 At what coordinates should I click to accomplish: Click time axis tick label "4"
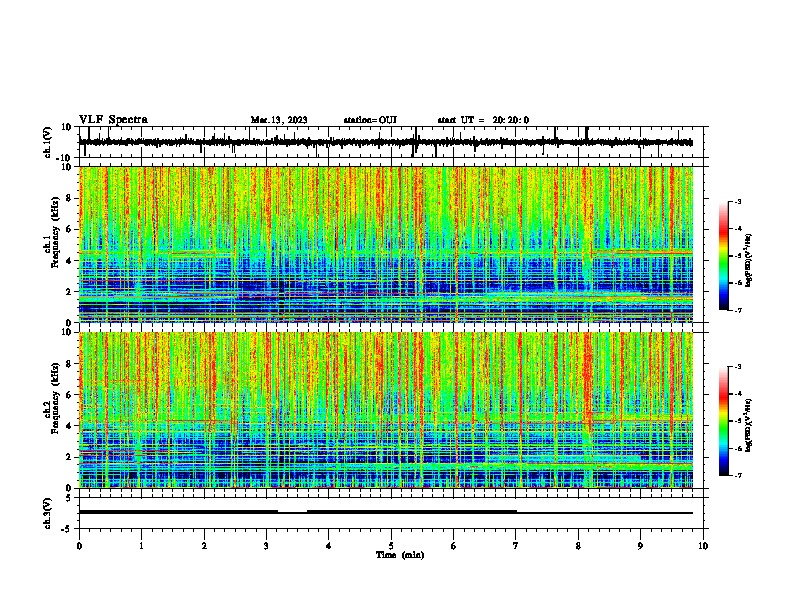point(328,546)
